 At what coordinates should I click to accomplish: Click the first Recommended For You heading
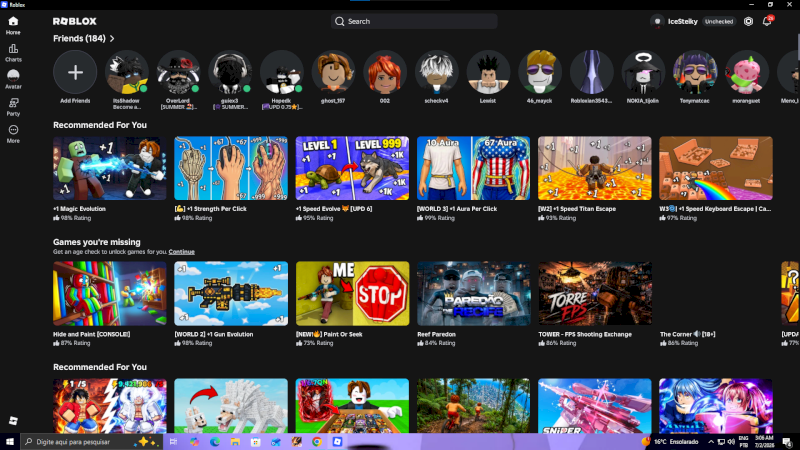coord(100,125)
